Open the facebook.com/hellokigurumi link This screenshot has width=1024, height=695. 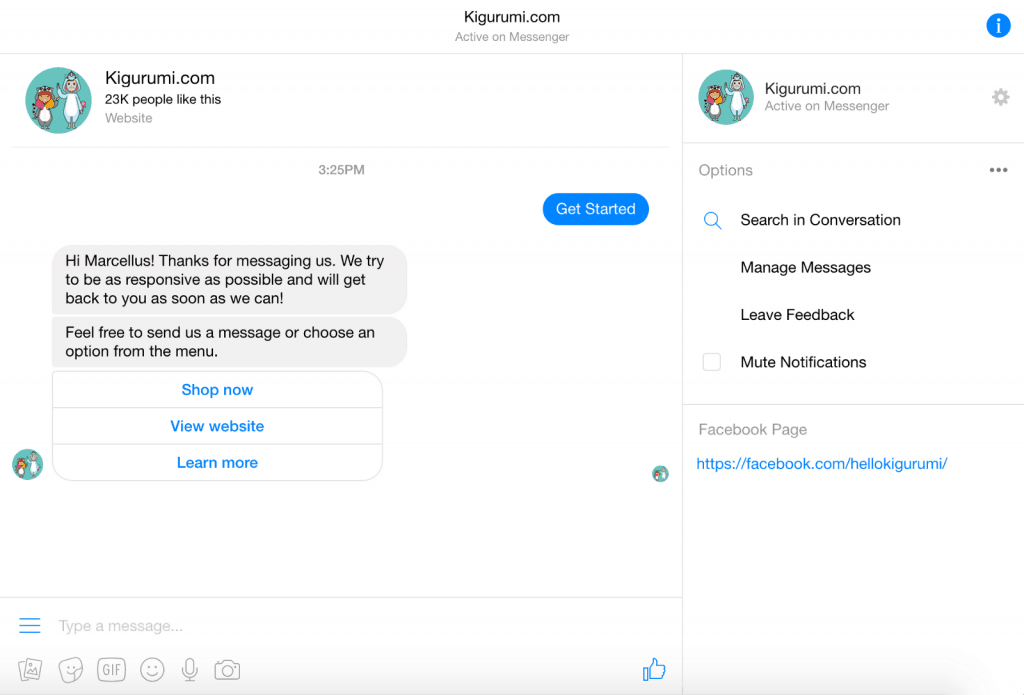click(x=822, y=464)
